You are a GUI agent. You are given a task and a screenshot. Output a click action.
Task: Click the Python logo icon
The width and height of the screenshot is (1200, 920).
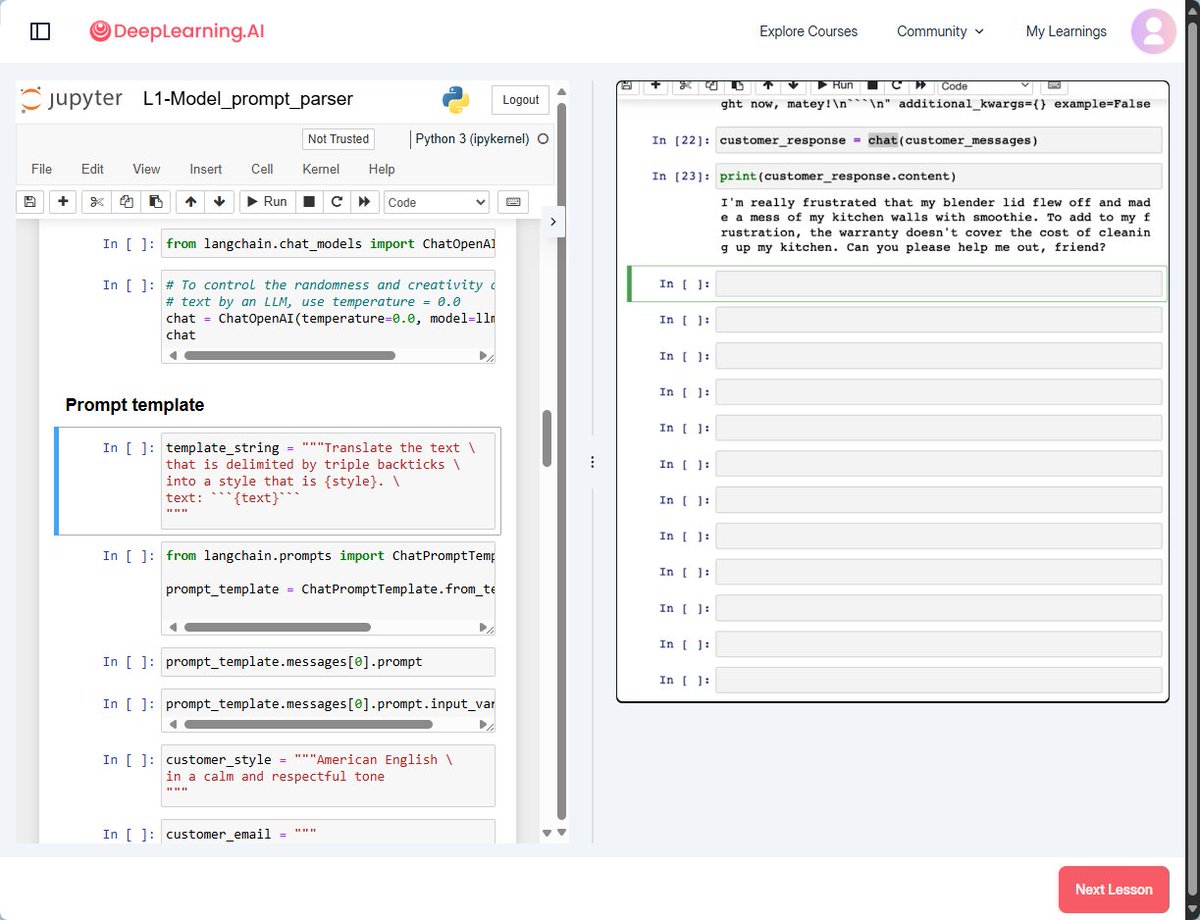pyautogui.click(x=456, y=99)
